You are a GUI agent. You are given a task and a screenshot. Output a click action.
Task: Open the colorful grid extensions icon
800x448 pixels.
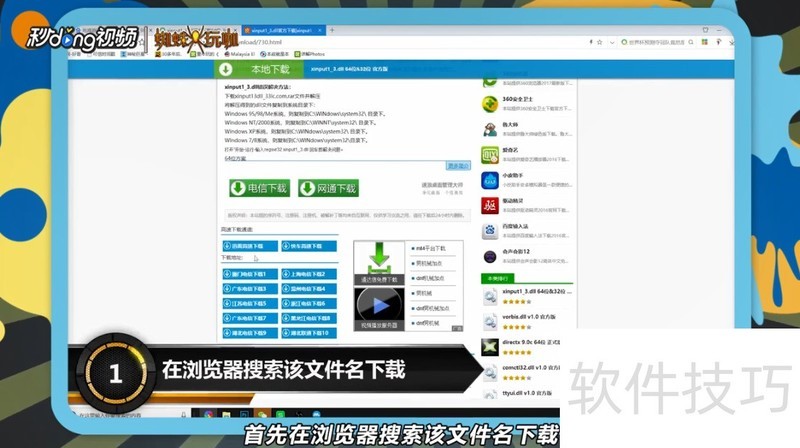(705, 42)
